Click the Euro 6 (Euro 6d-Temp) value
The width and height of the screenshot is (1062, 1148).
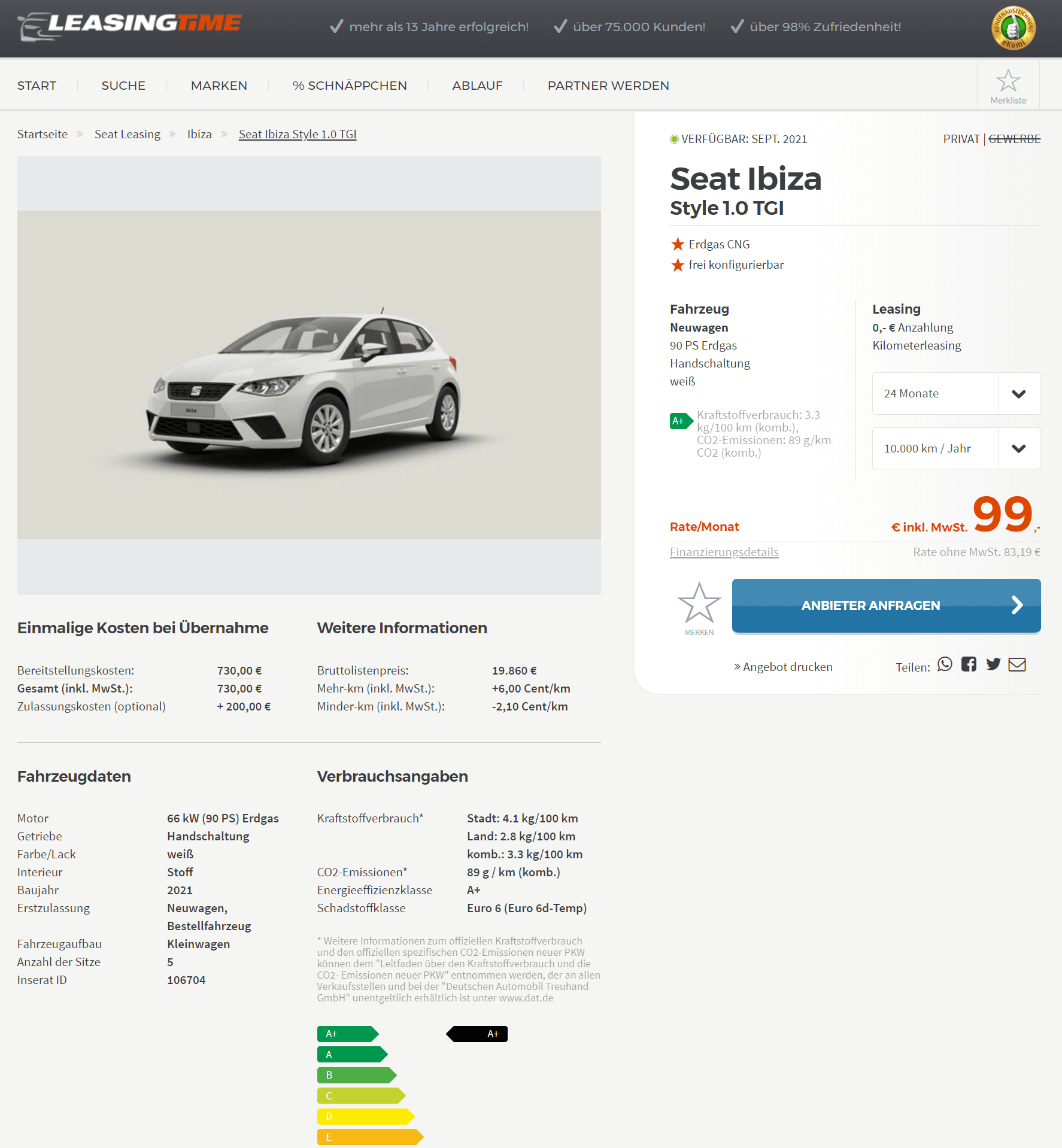[x=527, y=908]
